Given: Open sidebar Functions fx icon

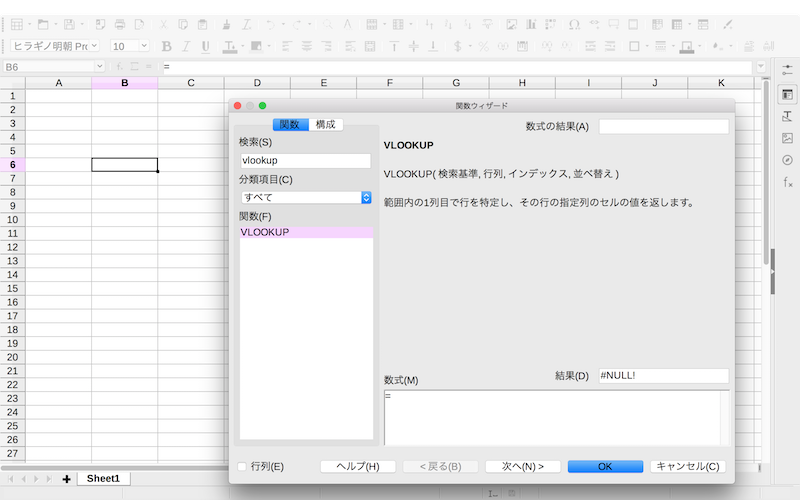Looking at the screenshot, I should click(x=787, y=182).
